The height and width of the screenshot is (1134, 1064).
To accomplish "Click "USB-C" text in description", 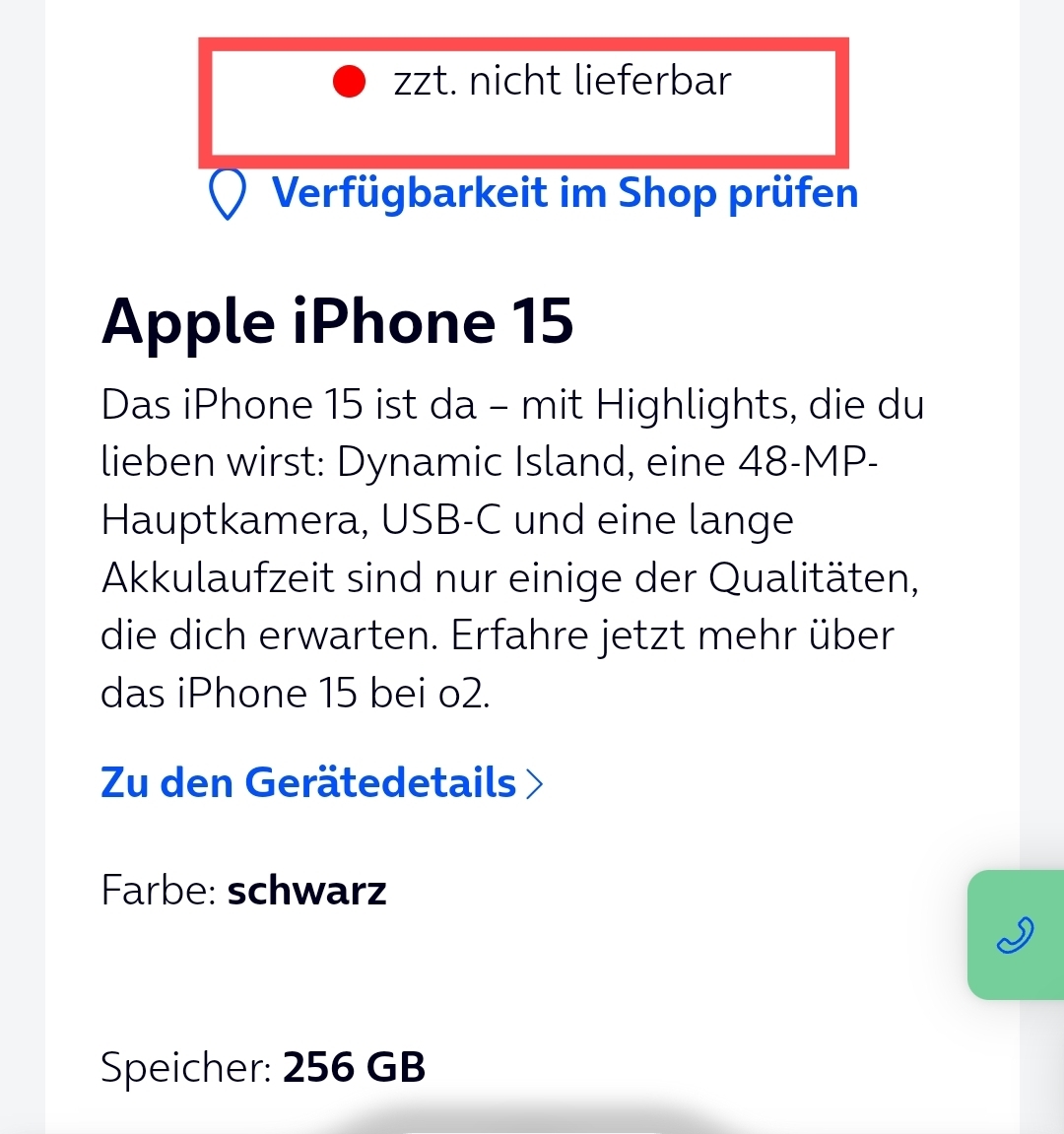I will coord(440,519).
